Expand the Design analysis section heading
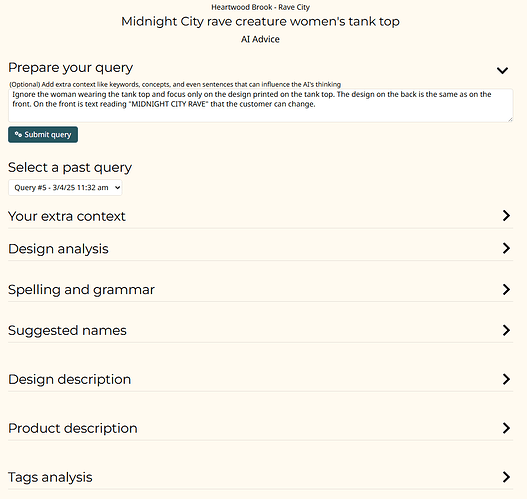 click(58, 249)
